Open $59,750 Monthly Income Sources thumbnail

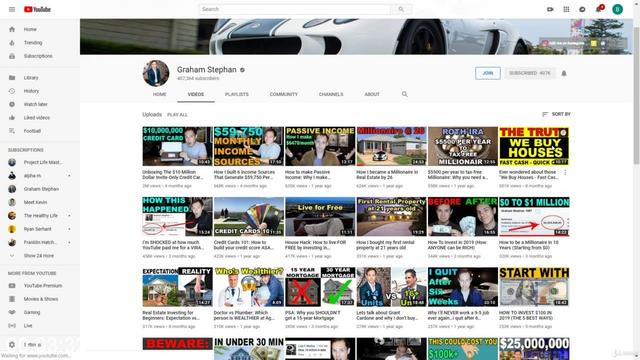click(x=249, y=146)
